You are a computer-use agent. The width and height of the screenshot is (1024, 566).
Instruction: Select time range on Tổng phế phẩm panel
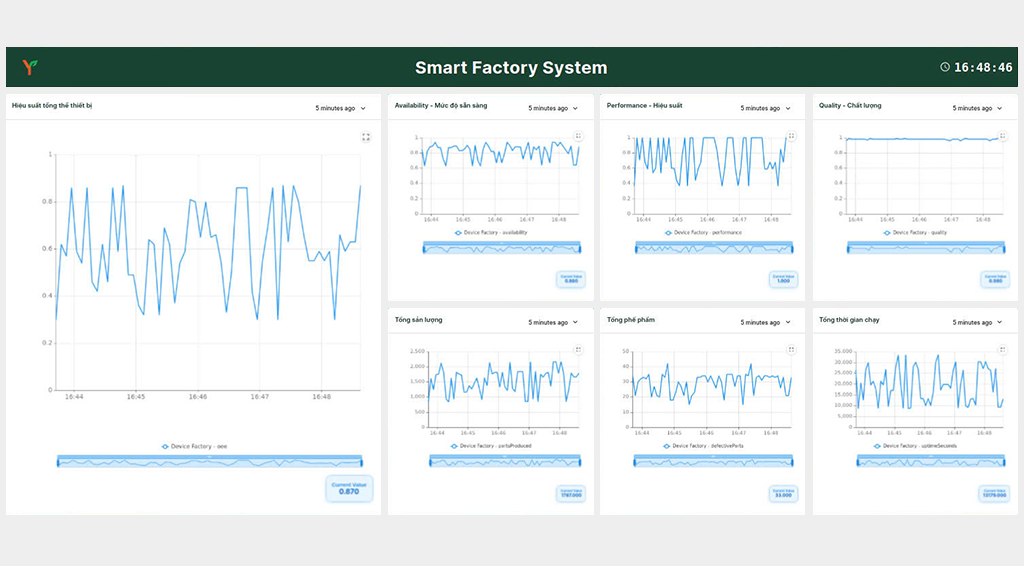click(x=765, y=322)
